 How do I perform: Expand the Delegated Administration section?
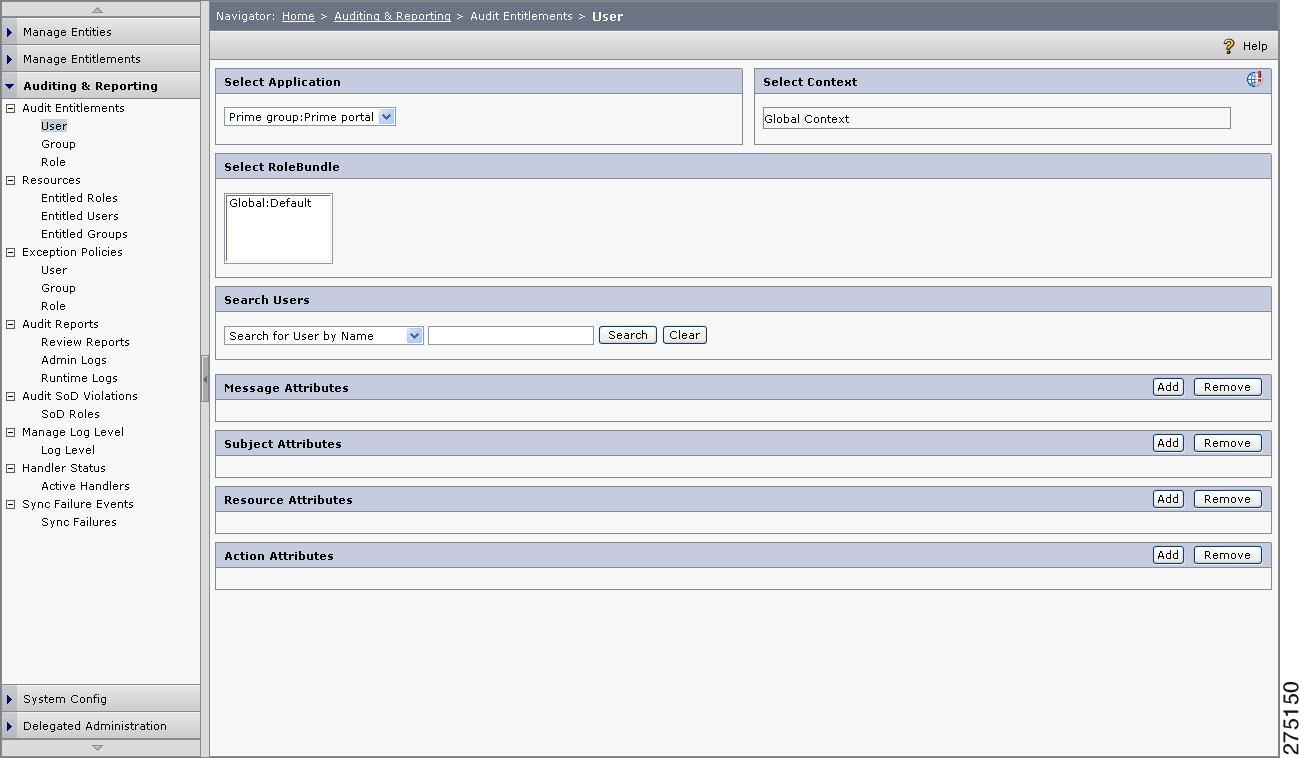pyautogui.click(x=100, y=726)
